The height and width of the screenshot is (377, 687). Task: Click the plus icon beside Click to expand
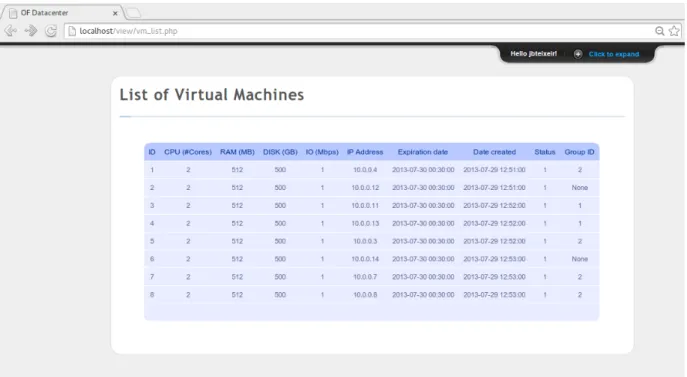[578, 54]
